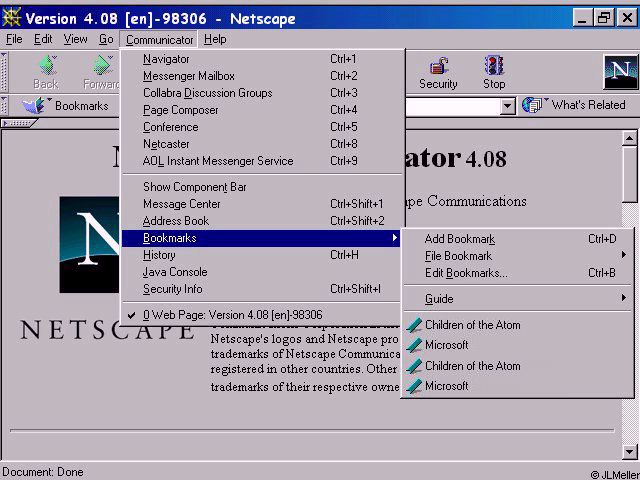This screenshot has height=480, width=640.
Task: Open the location field dropdown arrow
Action: pyautogui.click(x=507, y=106)
